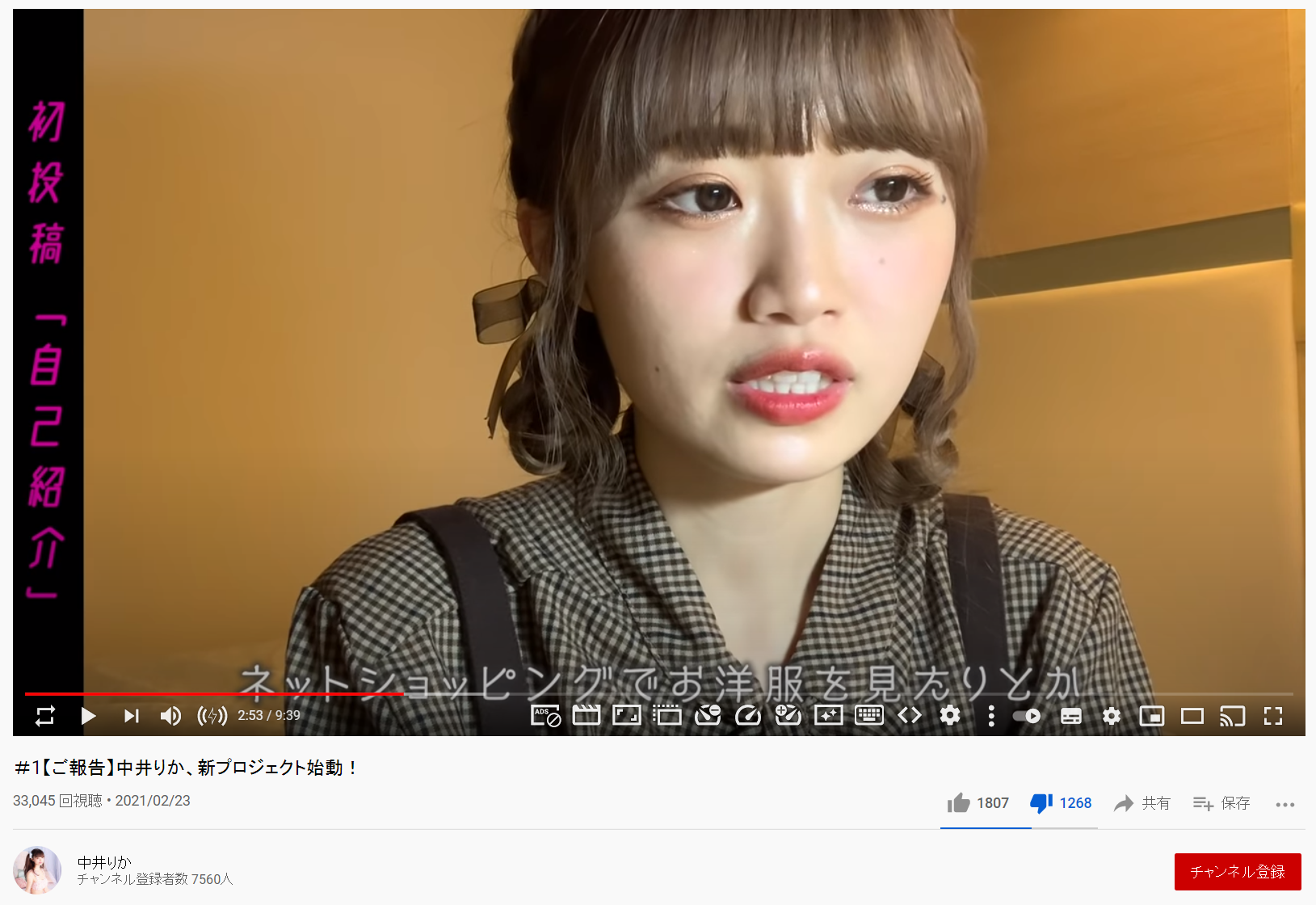
Task: Toggle the volume boost waves icon
Action: coord(212,715)
